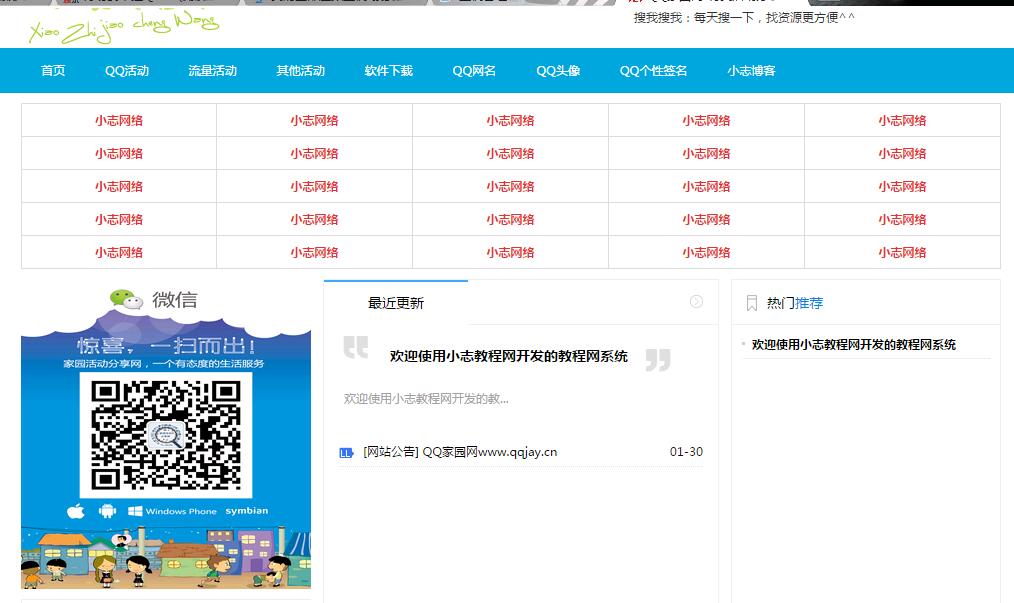This screenshot has height=603, width=1014.
Task: Go to the QQ活动 section
Action: tap(127, 71)
